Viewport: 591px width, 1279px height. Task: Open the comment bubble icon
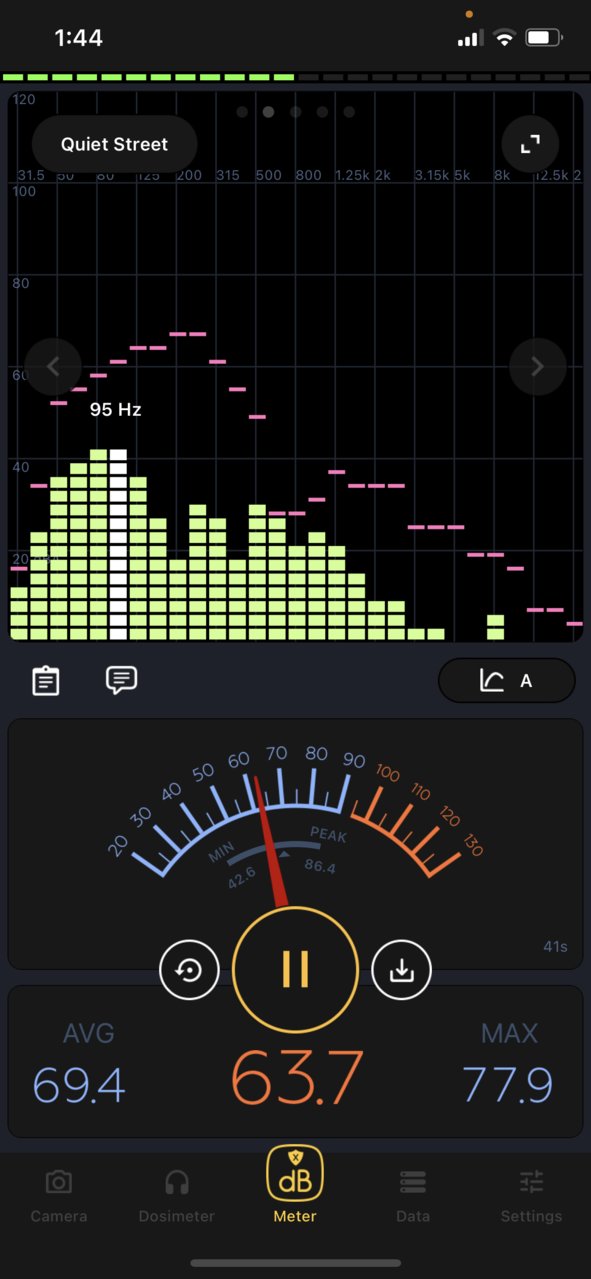point(121,680)
